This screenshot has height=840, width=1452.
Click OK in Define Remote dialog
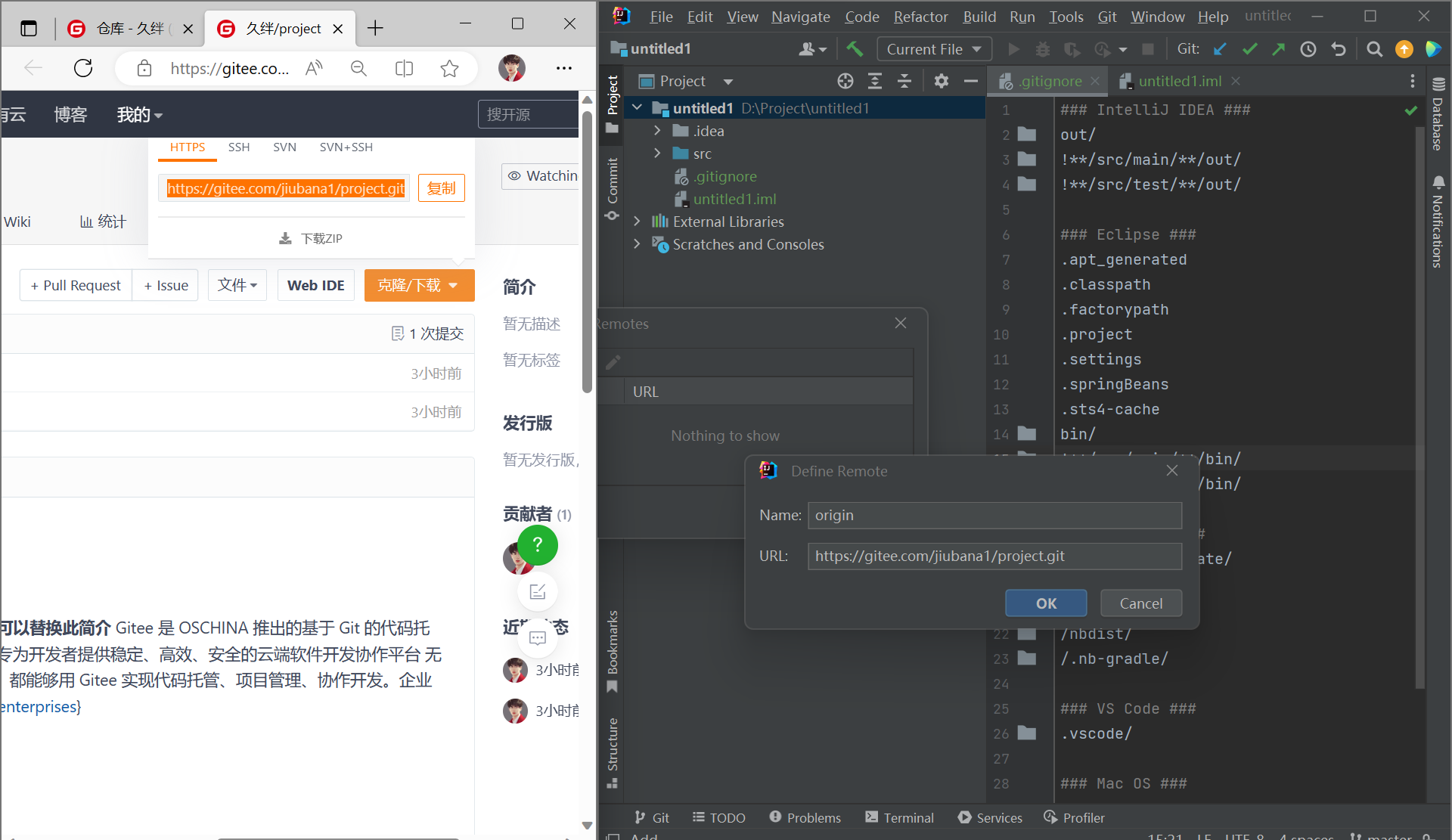click(x=1046, y=603)
